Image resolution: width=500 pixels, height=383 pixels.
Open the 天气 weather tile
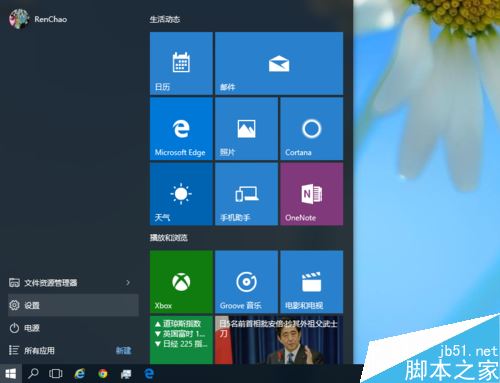click(181, 194)
